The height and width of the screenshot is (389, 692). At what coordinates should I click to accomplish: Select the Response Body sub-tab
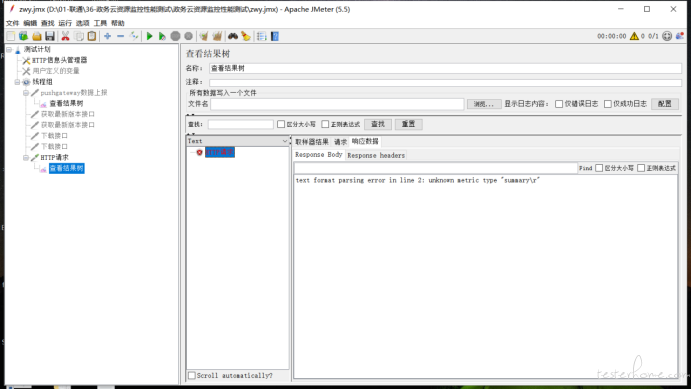point(319,155)
